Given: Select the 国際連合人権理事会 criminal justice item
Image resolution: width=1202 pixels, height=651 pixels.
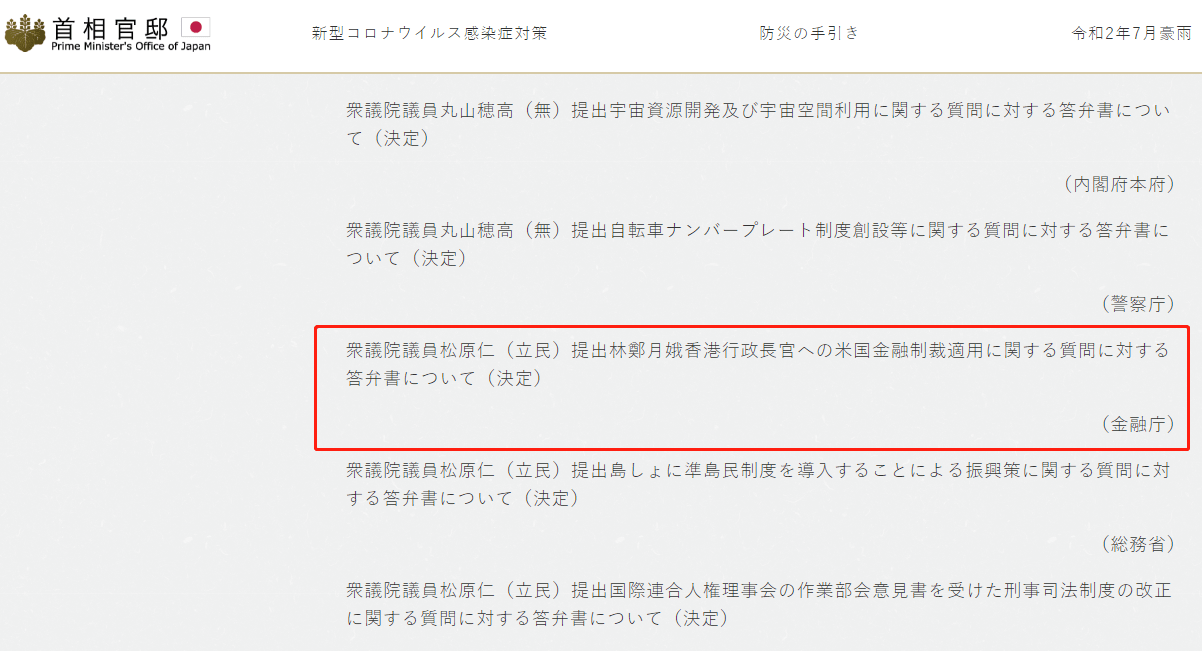Looking at the screenshot, I should (x=758, y=604).
